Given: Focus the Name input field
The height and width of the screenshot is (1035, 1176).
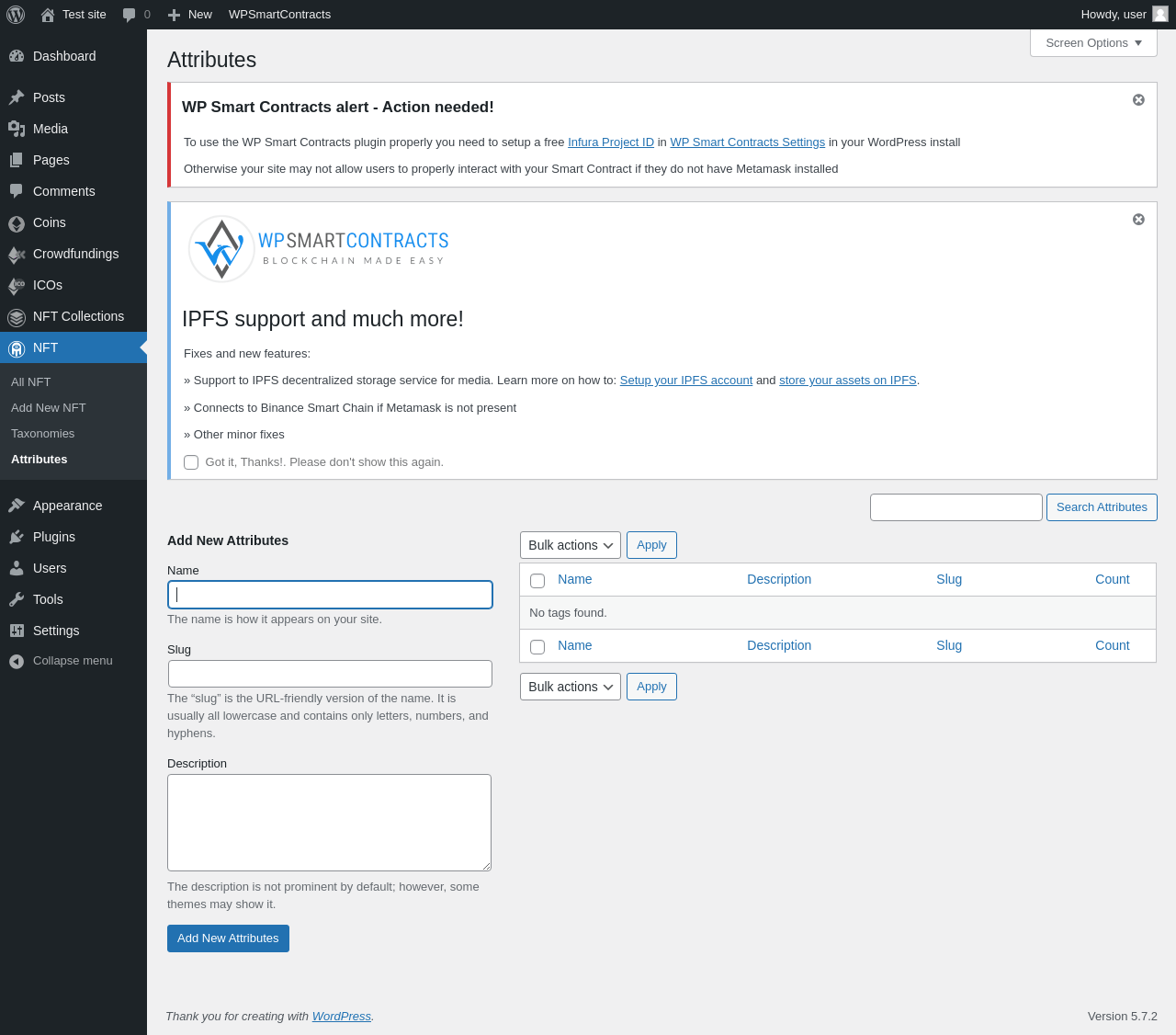Looking at the screenshot, I should click(x=330, y=595).
